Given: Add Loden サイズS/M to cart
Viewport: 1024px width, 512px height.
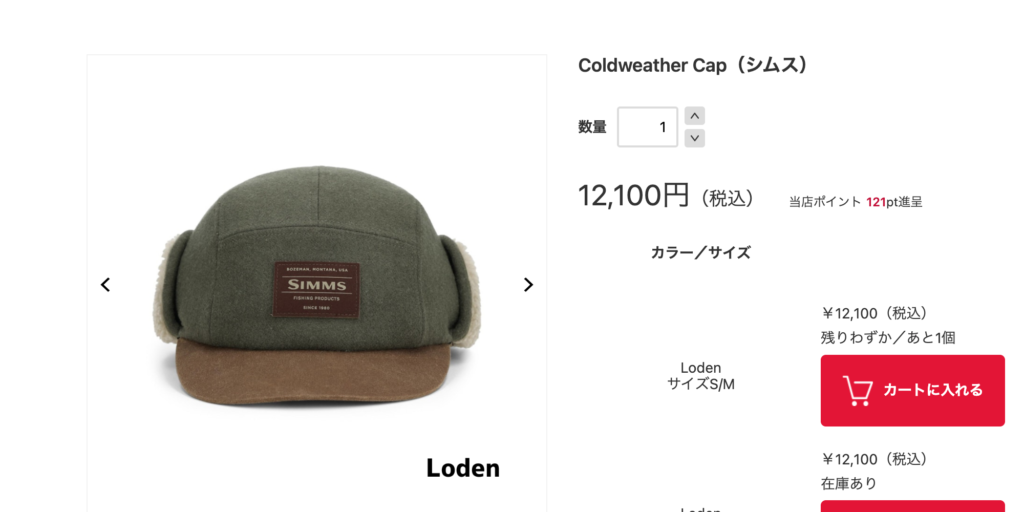Looking at the screenshot, I should (912, 391).
